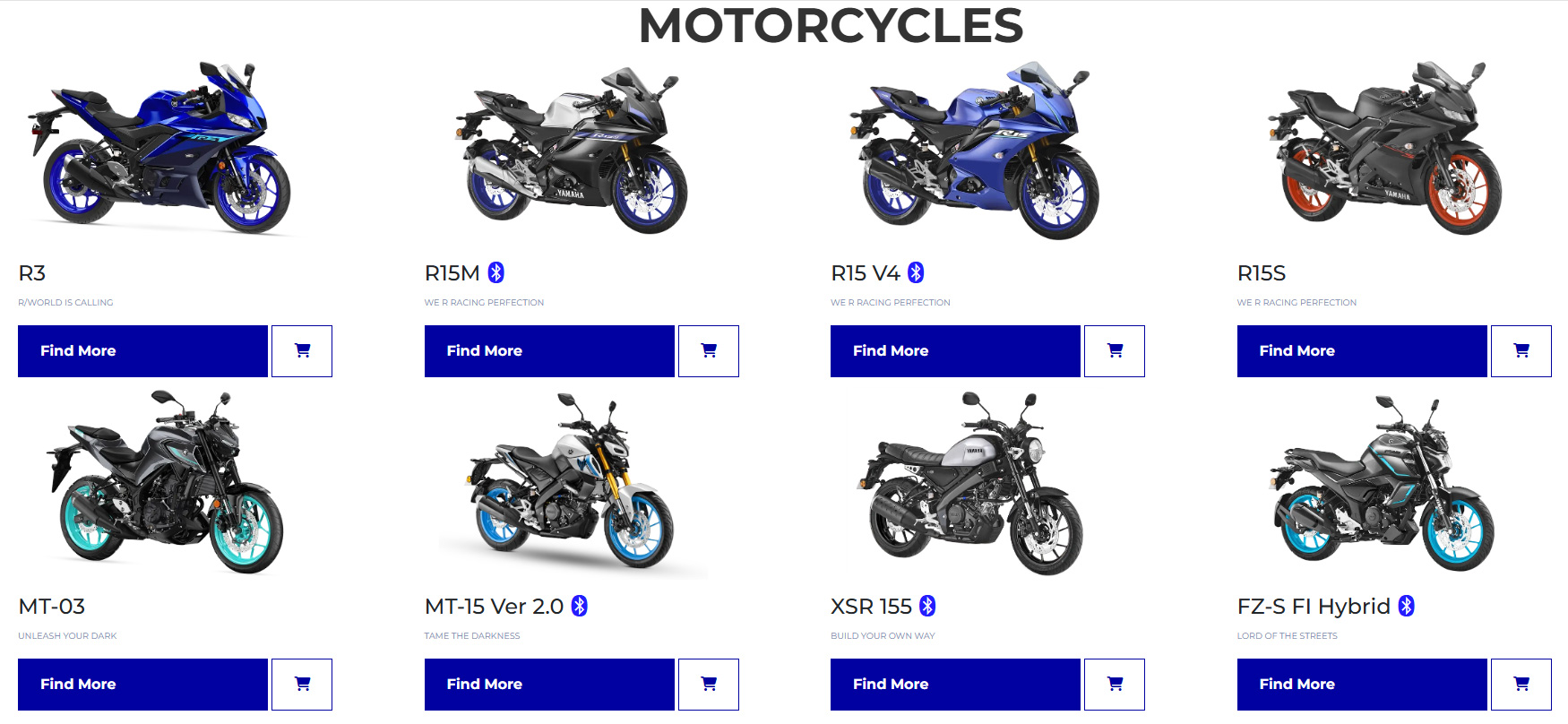1568x724 pixels.
Task: Open the black R15S bike picture
Action: 1384,148
